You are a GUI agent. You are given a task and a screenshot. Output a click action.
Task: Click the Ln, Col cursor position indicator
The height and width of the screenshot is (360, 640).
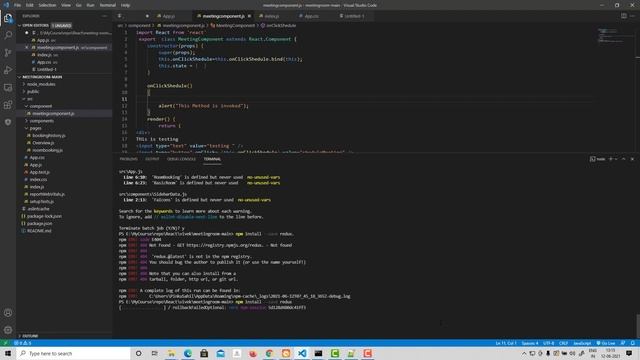coord(506,343)
